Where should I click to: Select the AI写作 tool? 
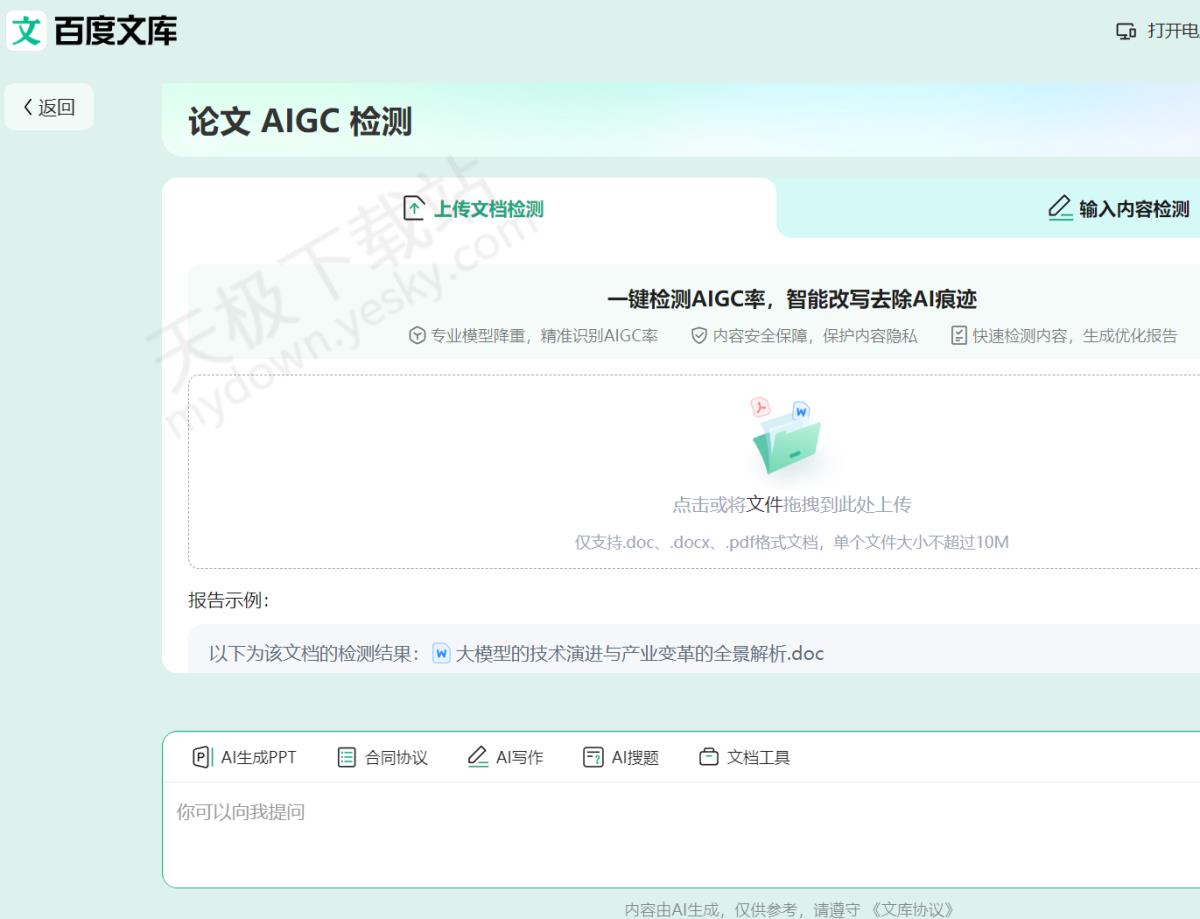pyautogui.click(x=505, y=757)
